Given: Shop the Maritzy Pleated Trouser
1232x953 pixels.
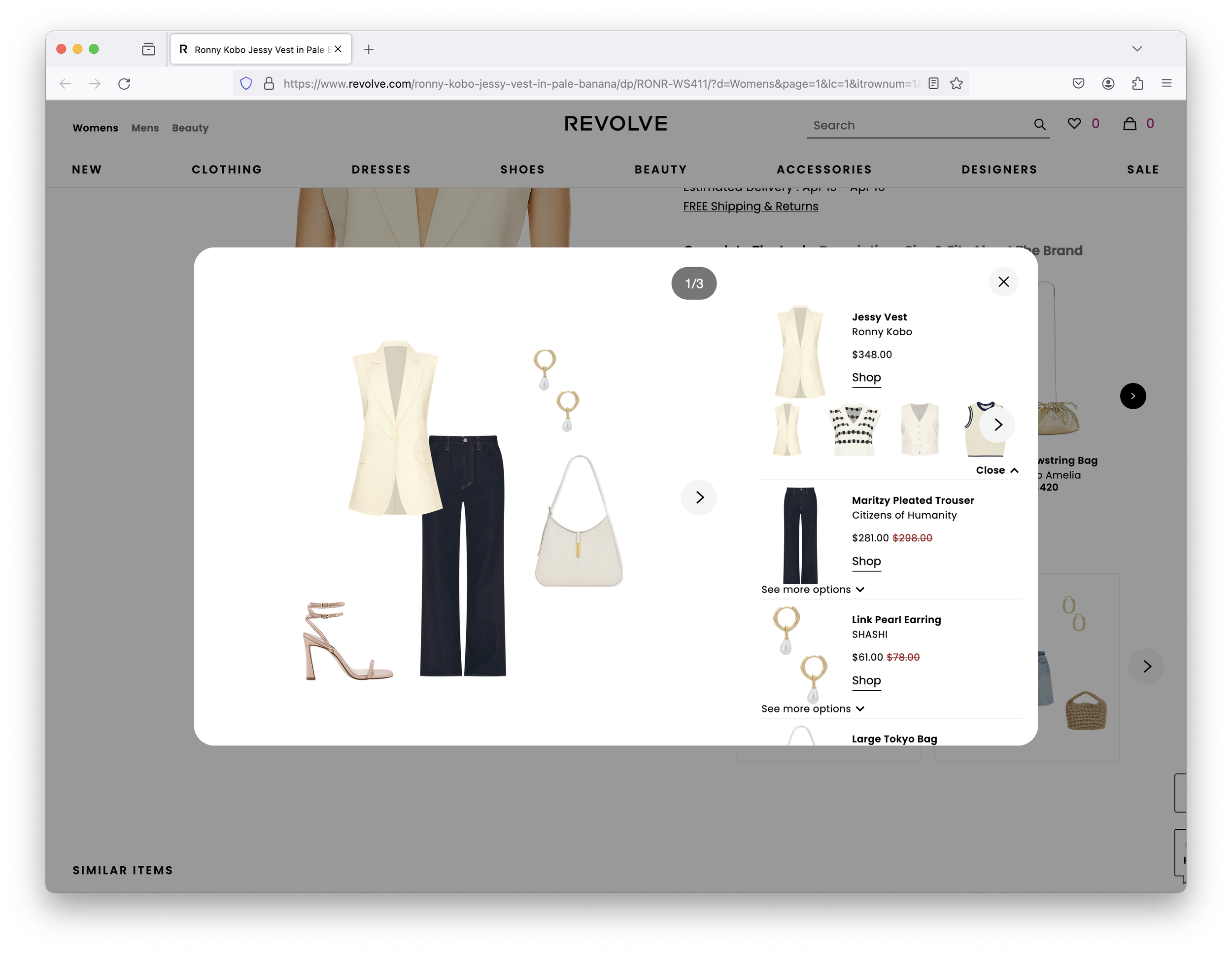Looking at the screenshot, I should pos(866,562).
